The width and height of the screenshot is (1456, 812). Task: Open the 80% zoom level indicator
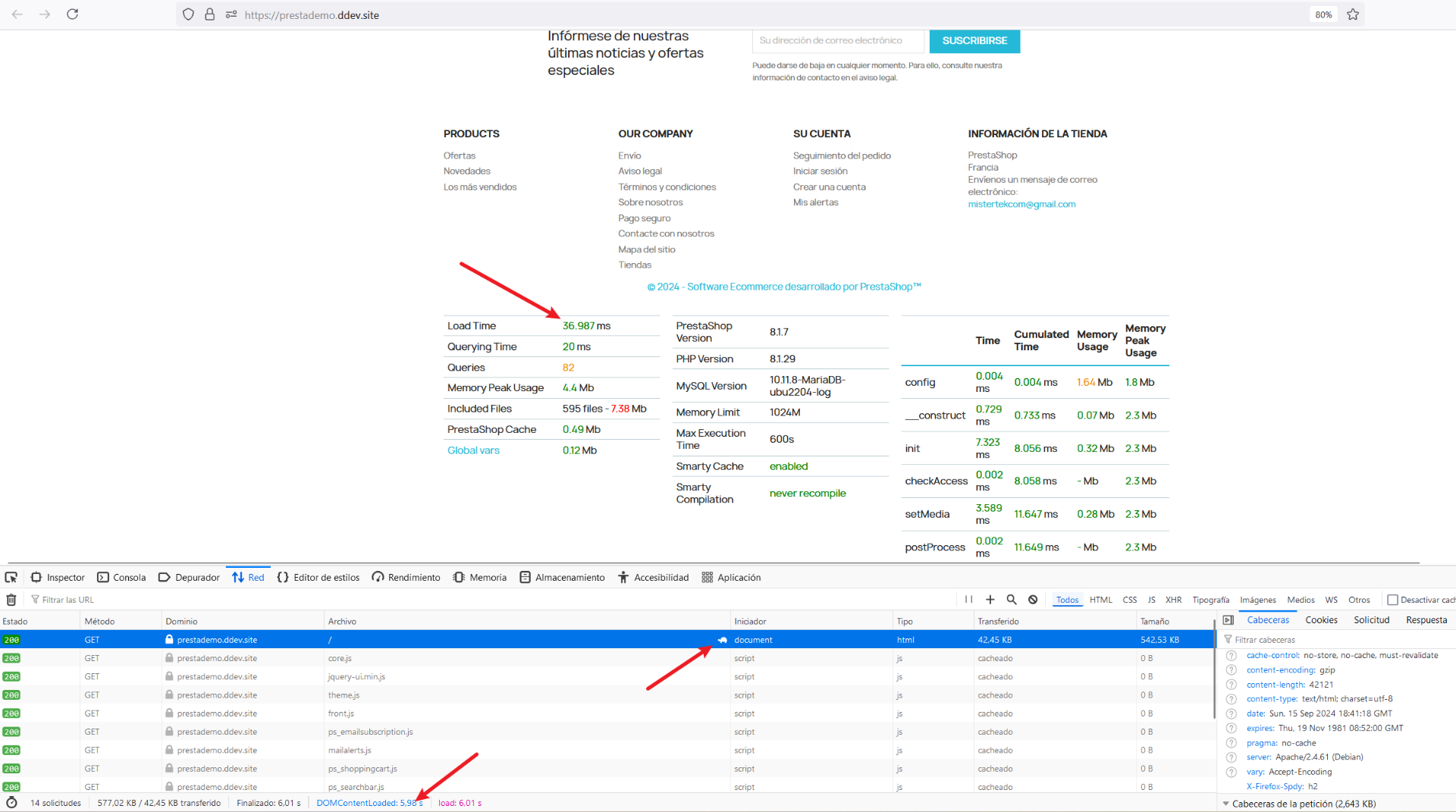(x=1323, y=14)
